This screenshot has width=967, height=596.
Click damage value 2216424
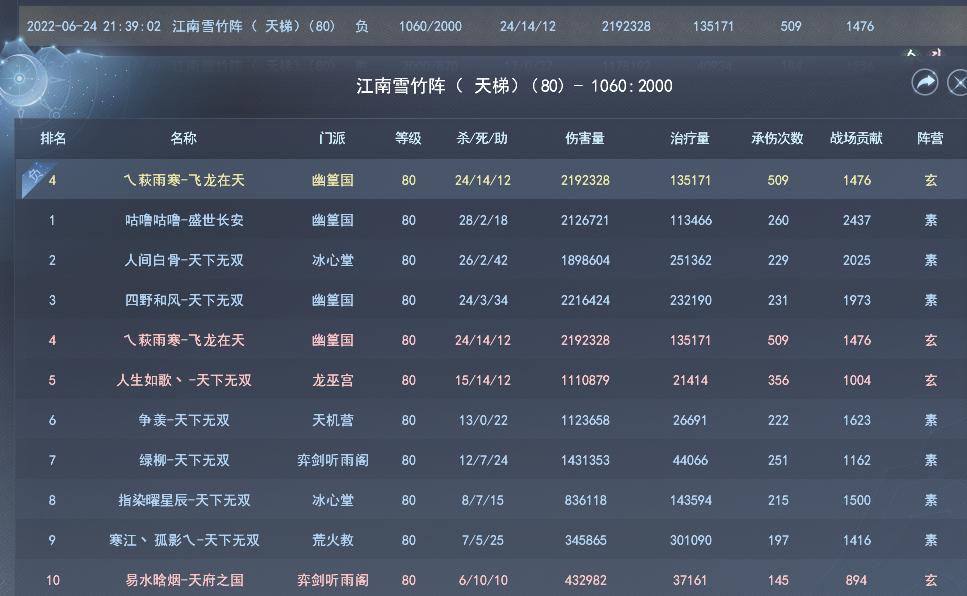point(585,300)
